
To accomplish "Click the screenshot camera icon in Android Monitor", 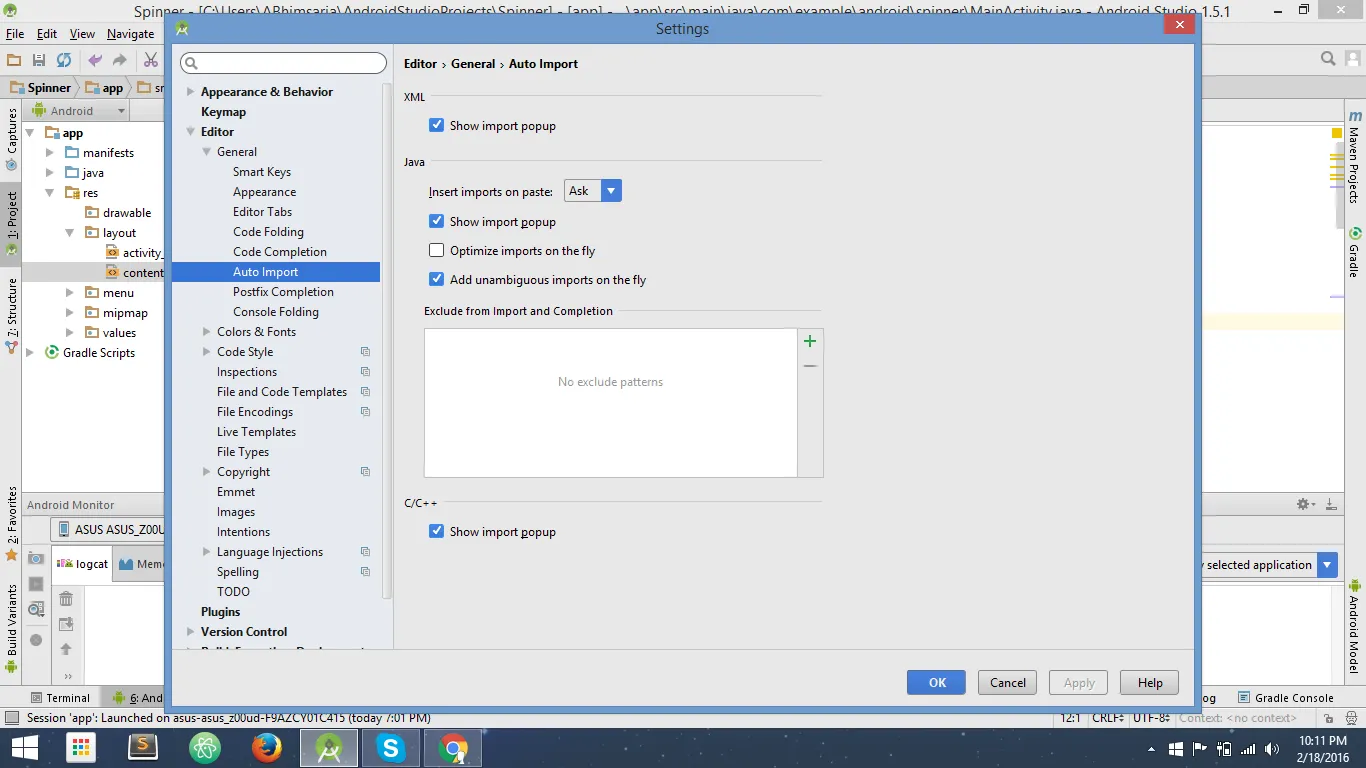I will [x=36, y=558].
